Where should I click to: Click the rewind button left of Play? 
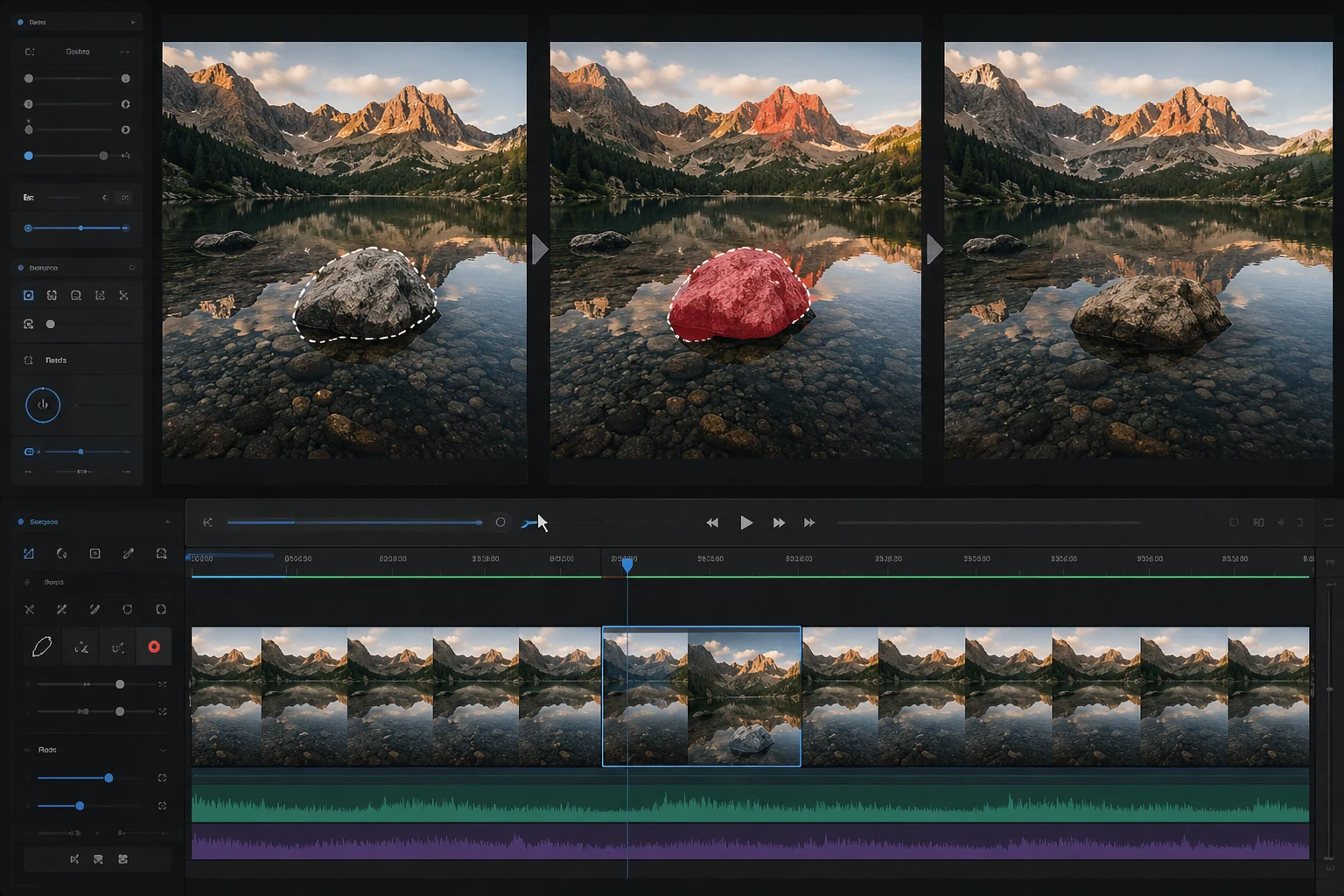[x=712, y=522]
